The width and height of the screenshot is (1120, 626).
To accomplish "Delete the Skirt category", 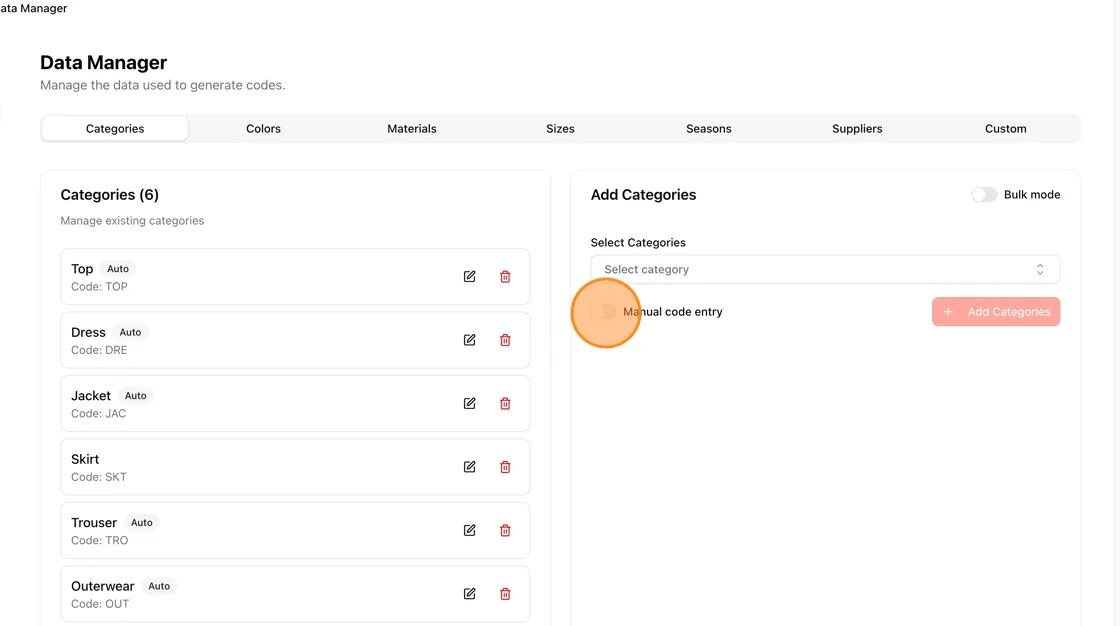I will tap(505, 467).
